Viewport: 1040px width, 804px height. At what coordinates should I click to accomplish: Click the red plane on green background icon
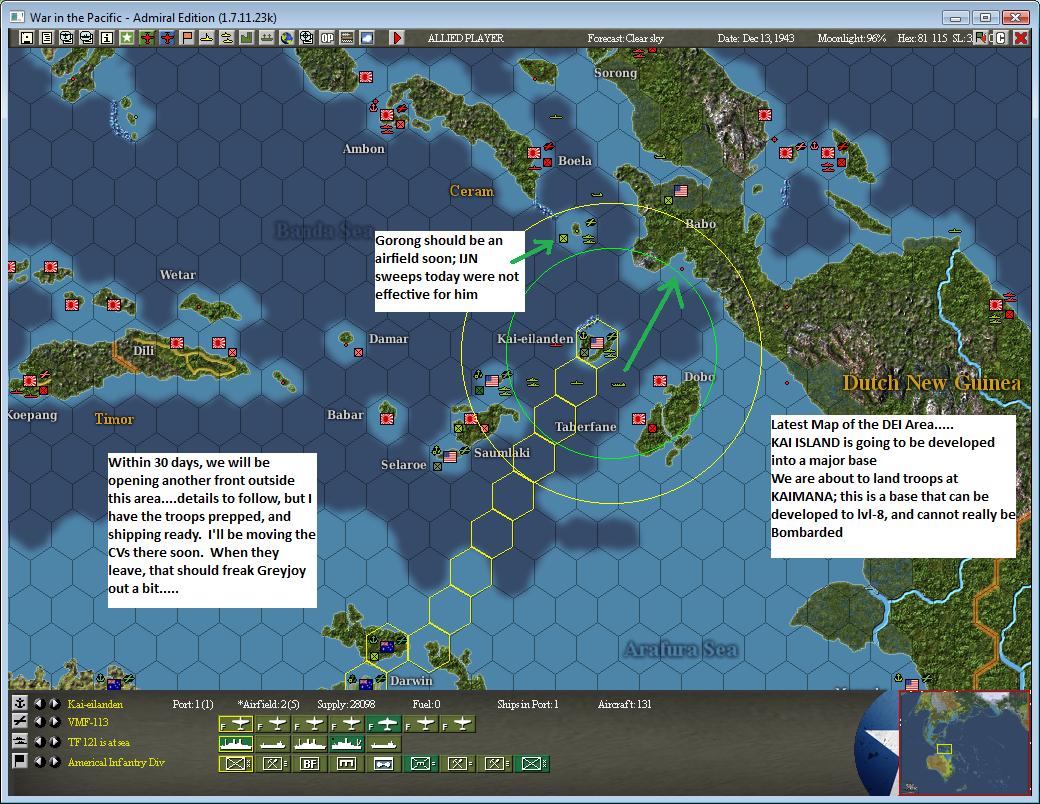[147, 38]
